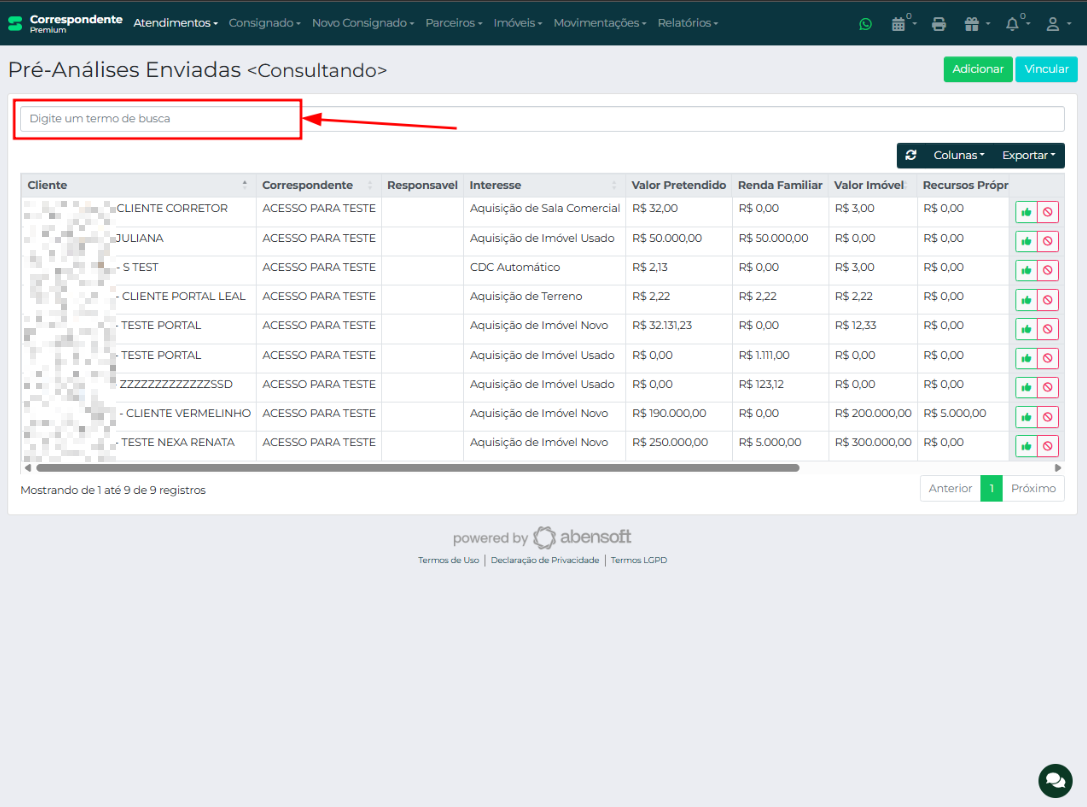Focus the search term input field

(542, 119)
